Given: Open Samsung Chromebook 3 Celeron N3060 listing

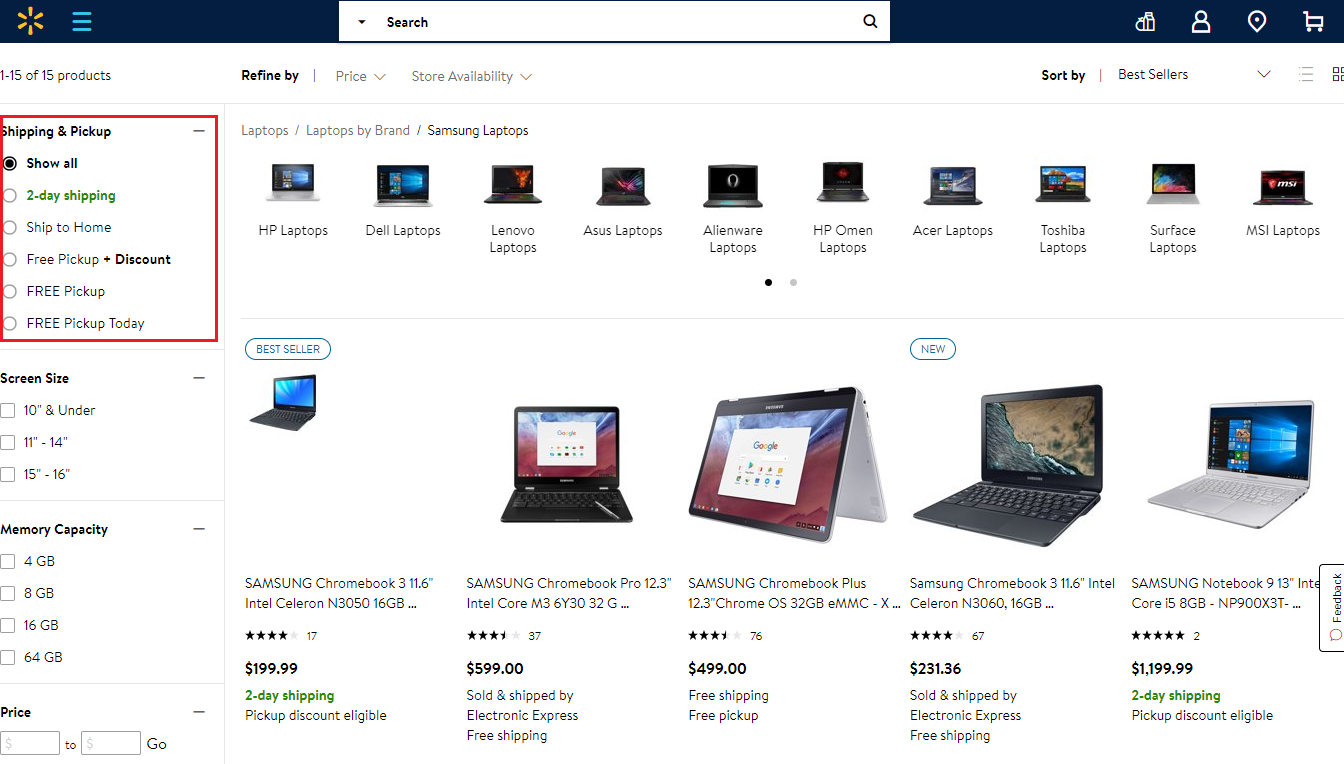Looking at the screenshot, I should (x=1012, y=593).
